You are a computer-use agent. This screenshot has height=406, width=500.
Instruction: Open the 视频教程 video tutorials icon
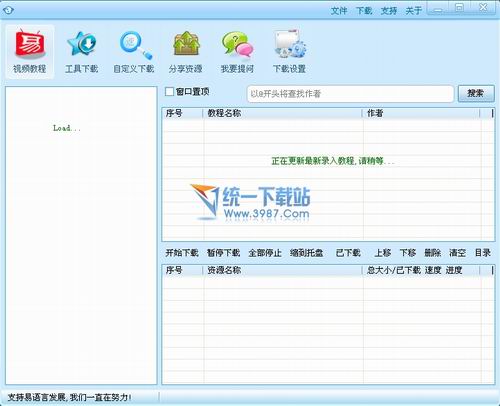pos(30,52)
